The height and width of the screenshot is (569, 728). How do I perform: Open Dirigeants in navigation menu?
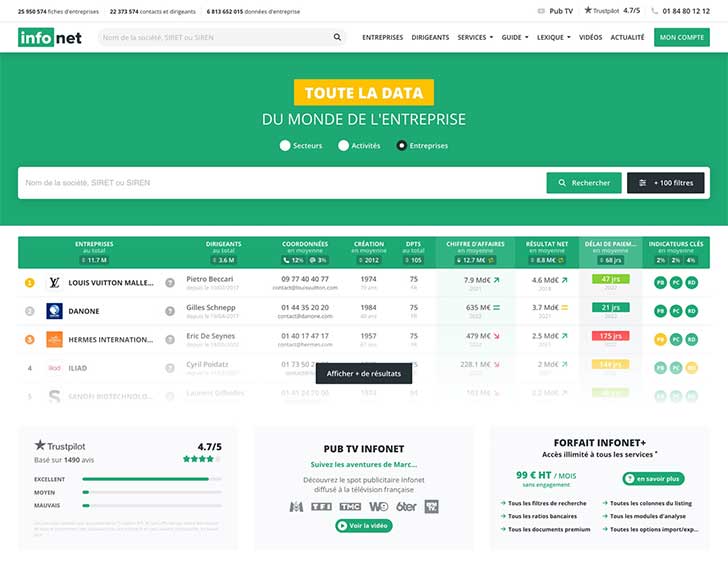(430, 37)
